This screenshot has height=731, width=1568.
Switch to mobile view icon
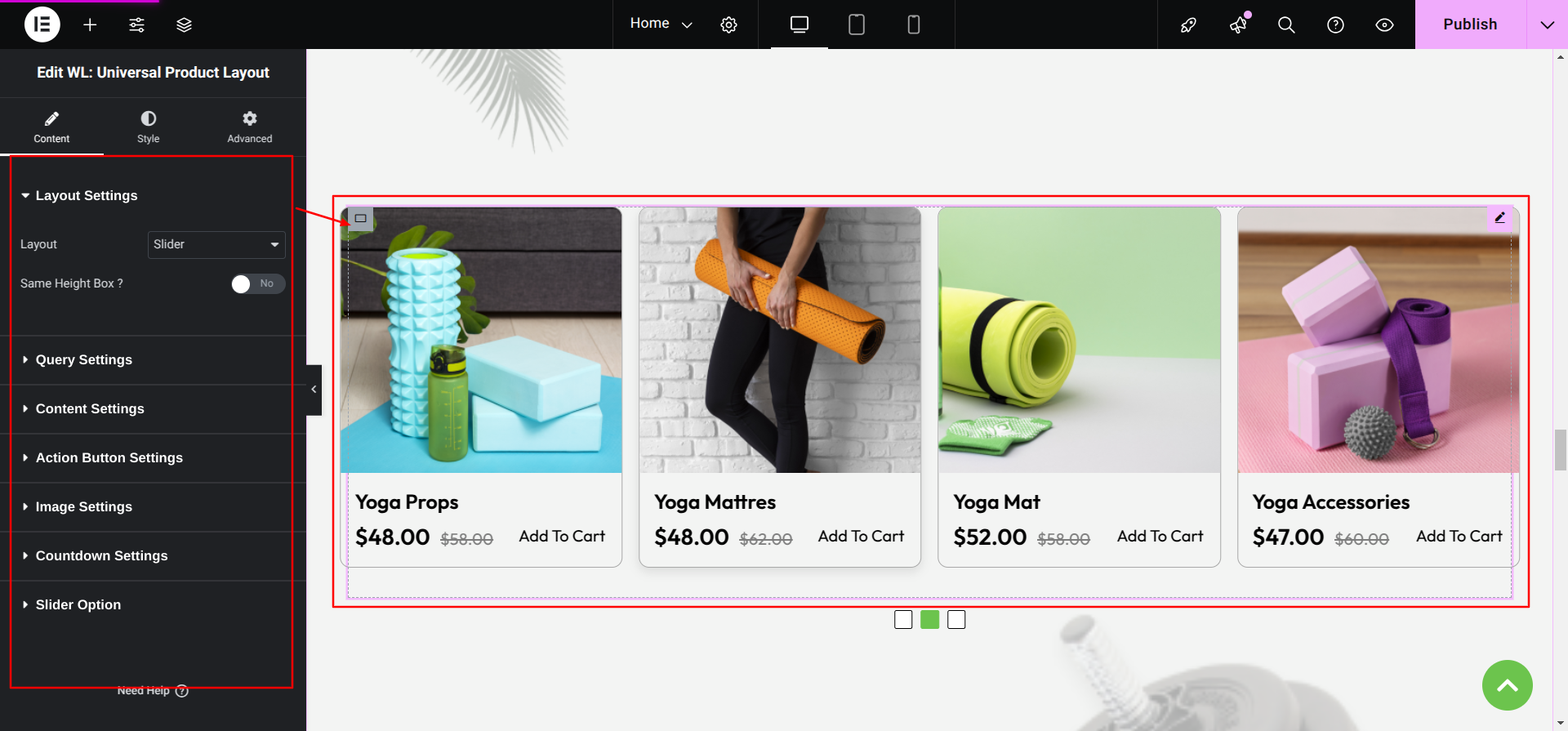click(914, 25)
